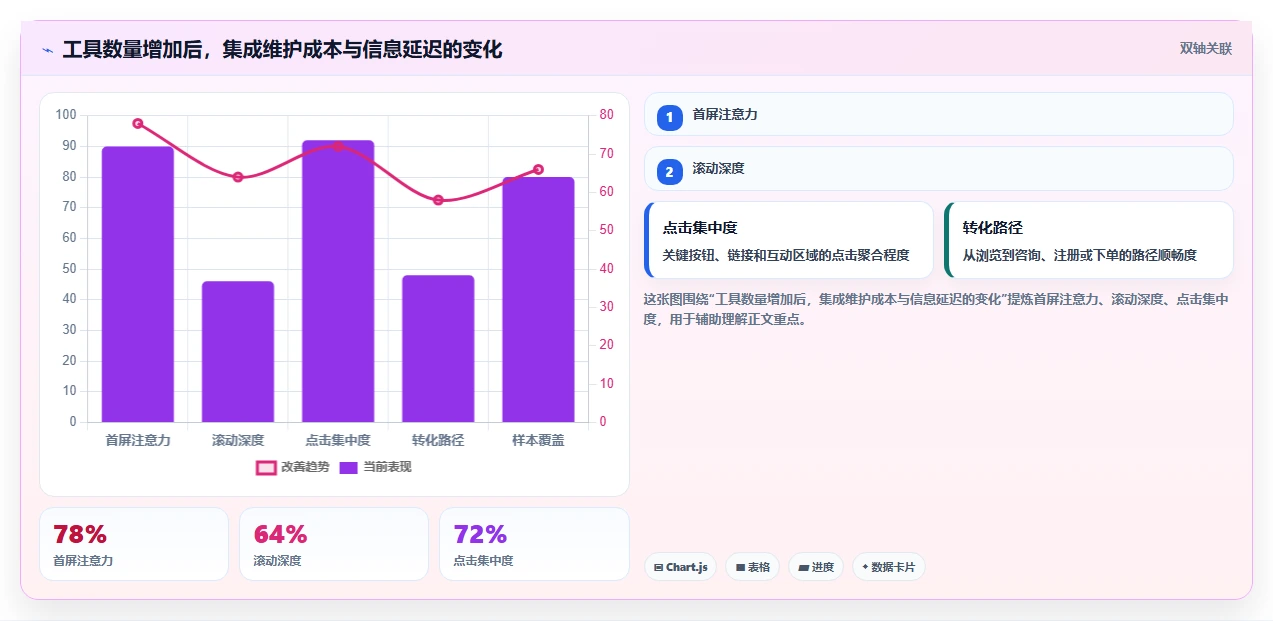Click the x-axis label 点击集中度

coord(338,440)
